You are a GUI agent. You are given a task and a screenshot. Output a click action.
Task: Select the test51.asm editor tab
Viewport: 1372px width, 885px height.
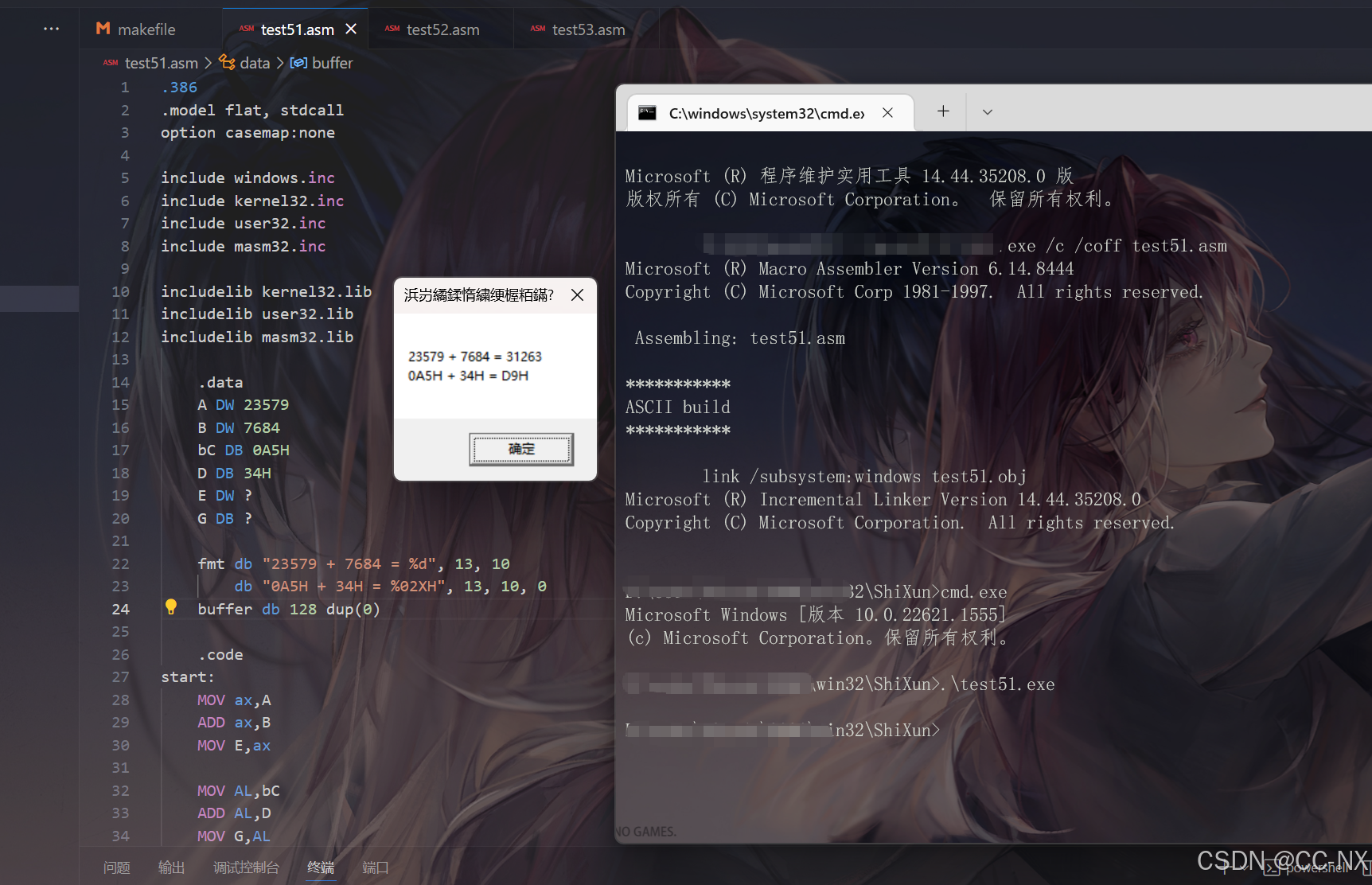[297, 29]
